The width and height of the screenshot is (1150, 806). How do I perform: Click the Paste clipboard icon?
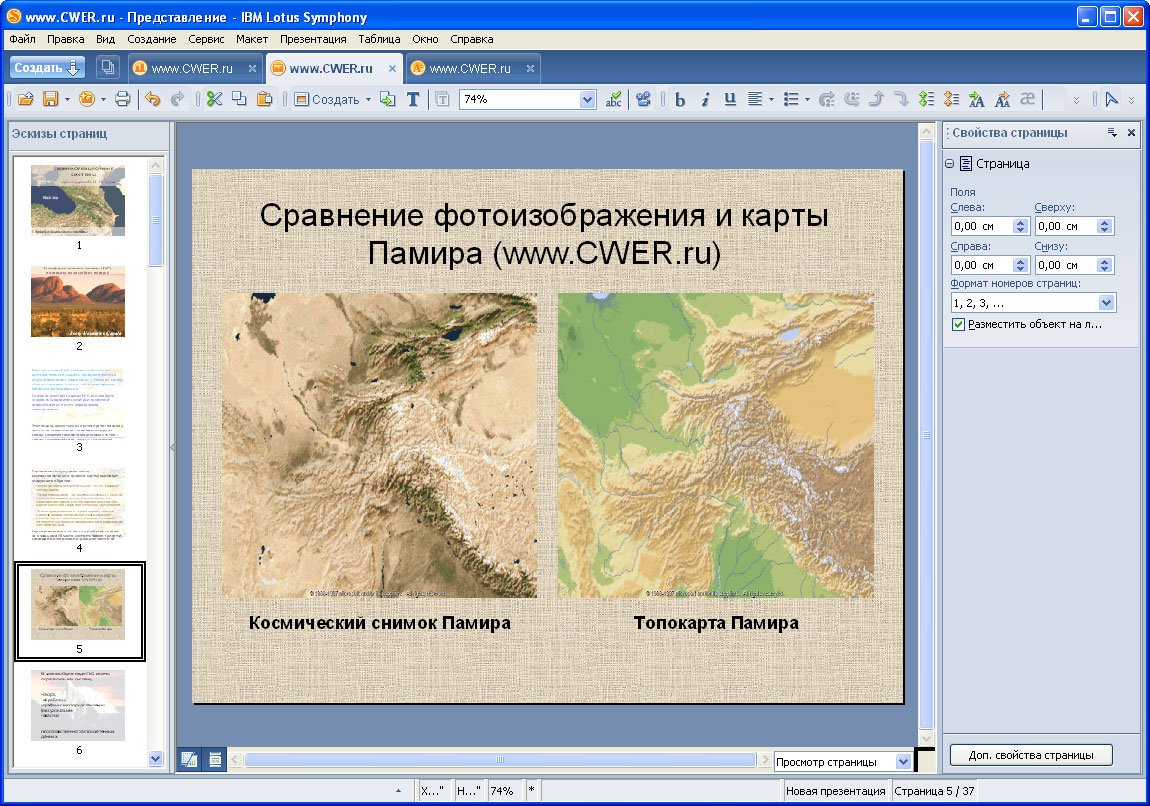tap(264, 99)
